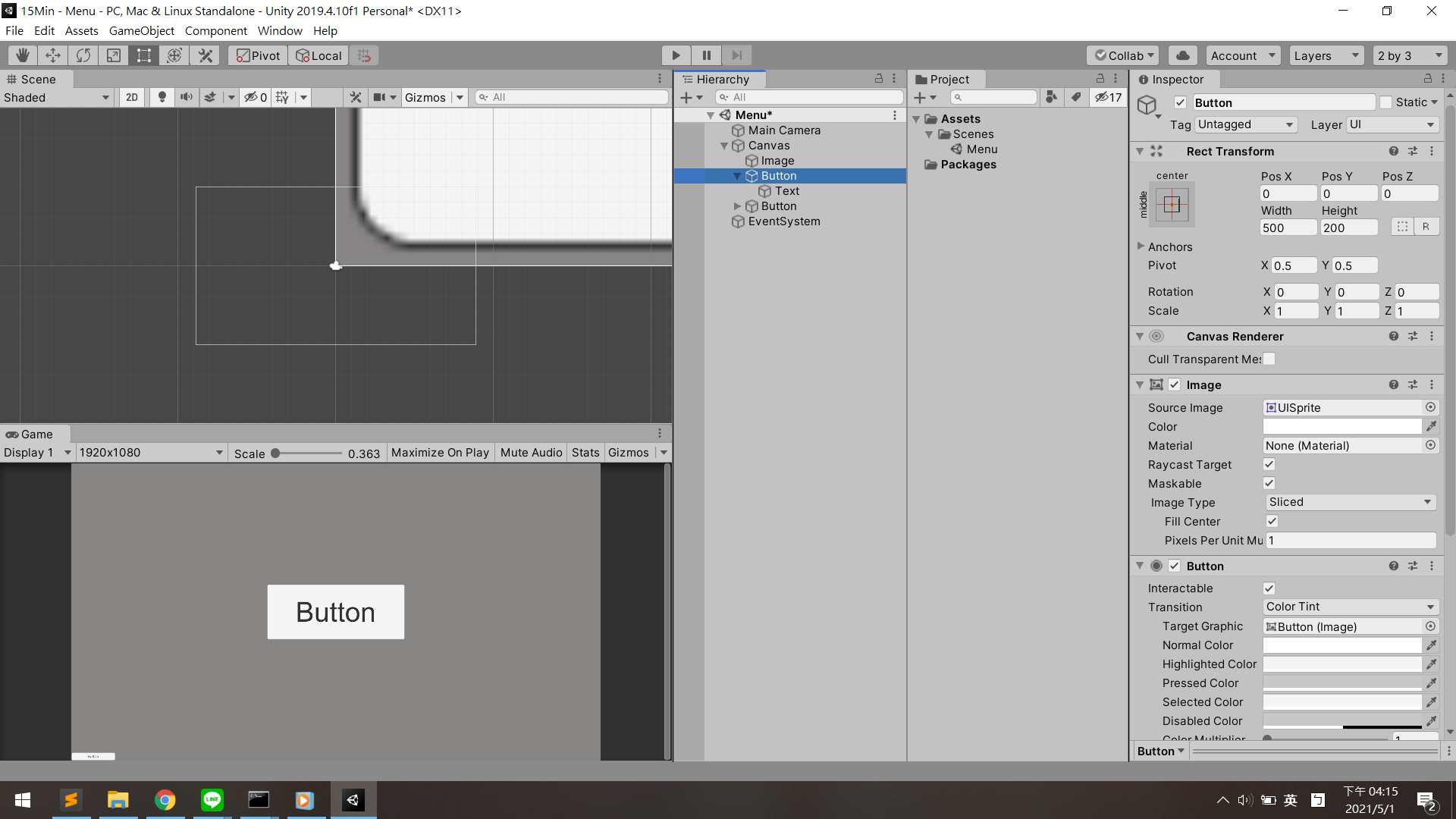Open the Transition Color Tint dropdown
This screenshot has width=1456, height=819.
point(1350,607)
